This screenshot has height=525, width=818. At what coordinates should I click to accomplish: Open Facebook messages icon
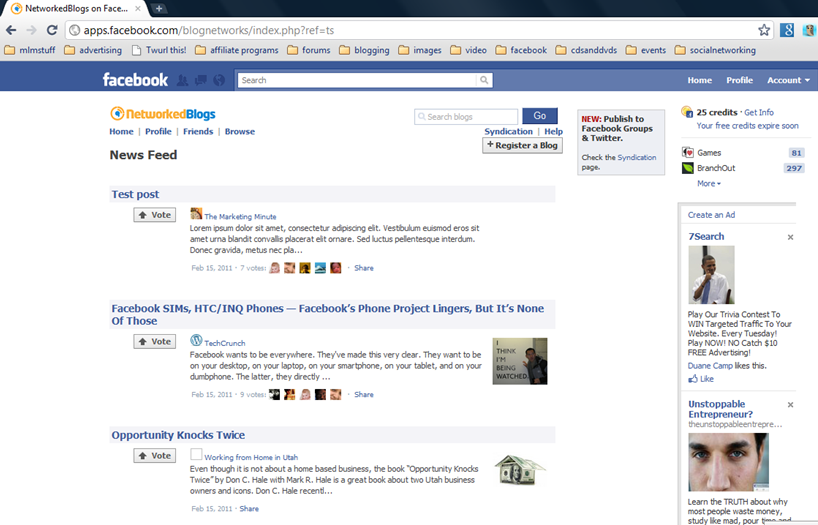pos(201,80)
